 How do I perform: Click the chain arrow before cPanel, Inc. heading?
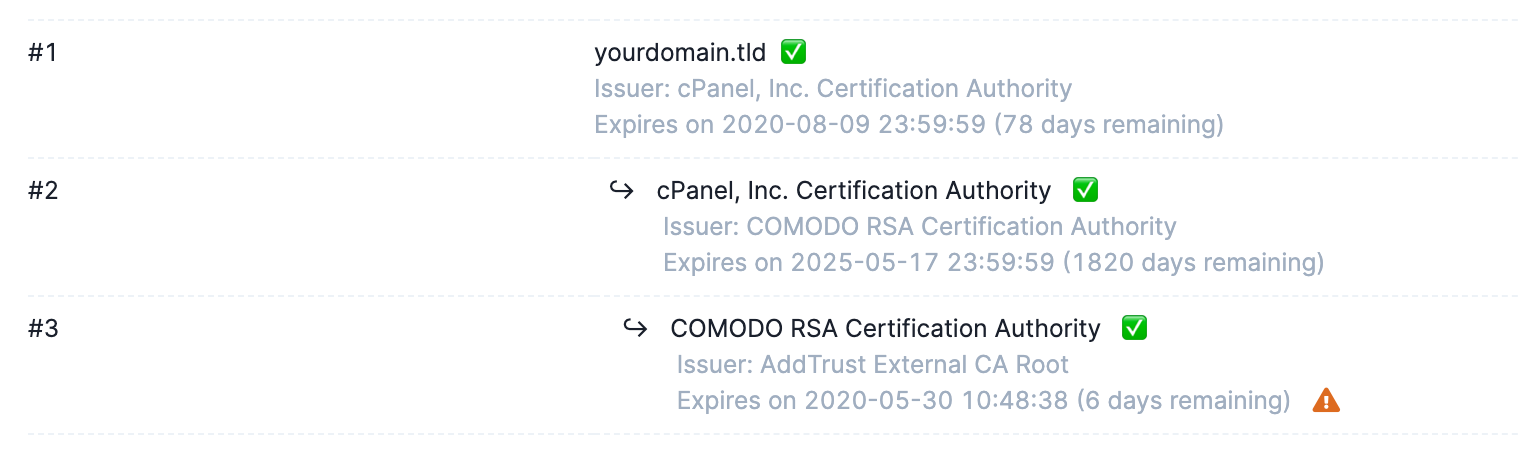[622, 189]
